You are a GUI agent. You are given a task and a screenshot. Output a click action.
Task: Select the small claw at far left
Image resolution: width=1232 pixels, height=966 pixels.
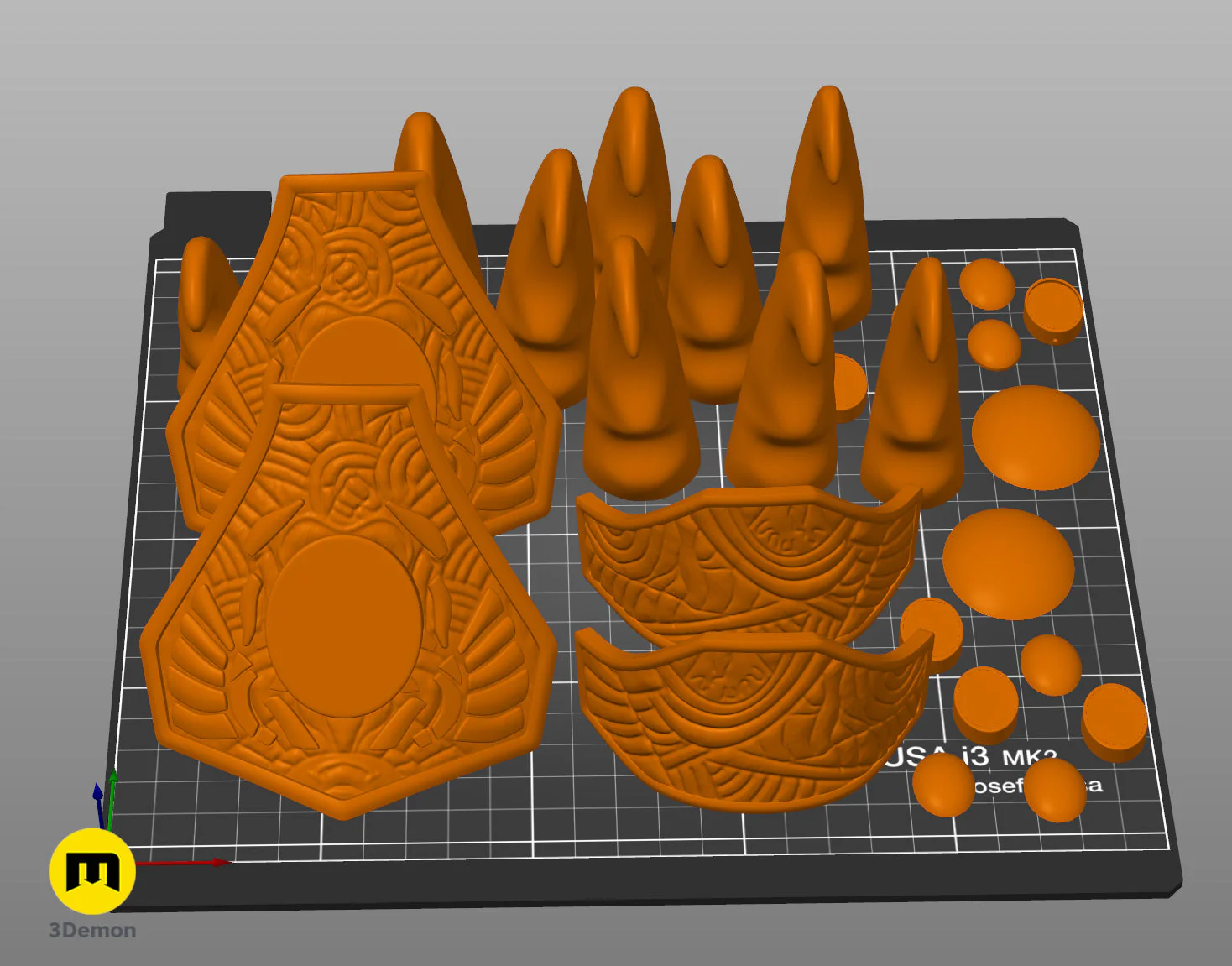[x=202, y=314]
